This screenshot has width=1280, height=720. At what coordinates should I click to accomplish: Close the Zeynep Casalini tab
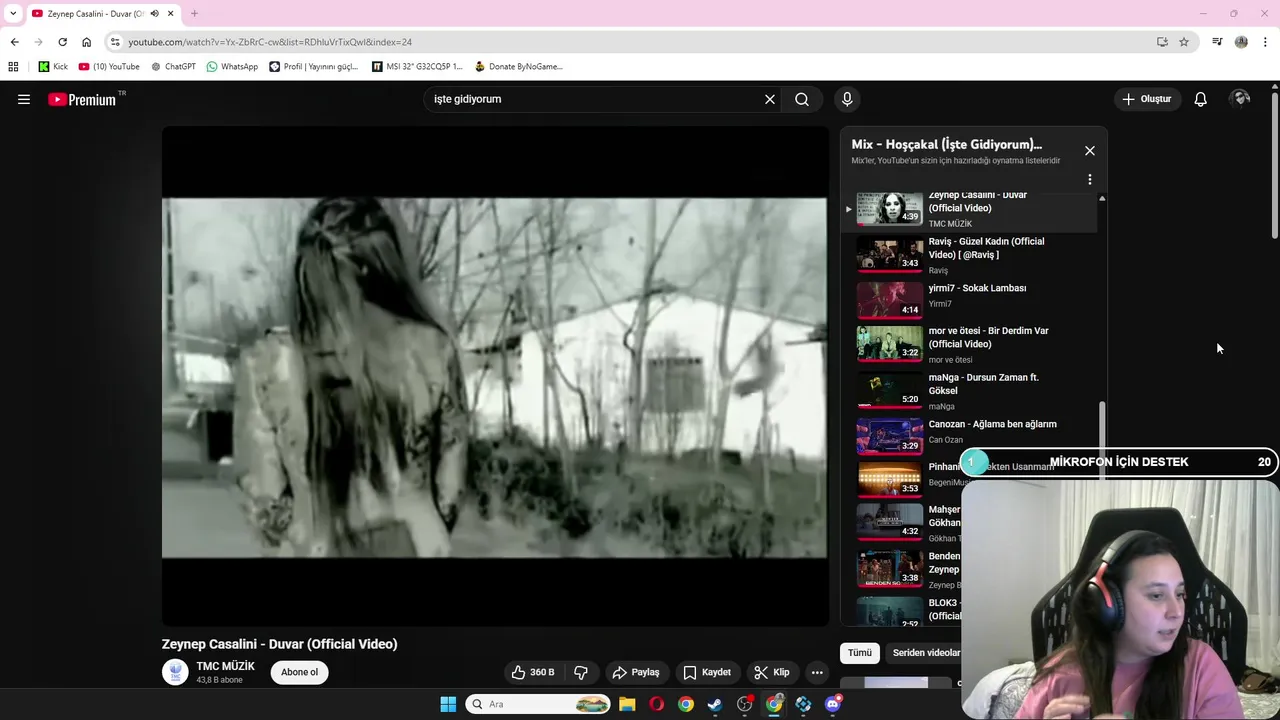click(171, 14)
